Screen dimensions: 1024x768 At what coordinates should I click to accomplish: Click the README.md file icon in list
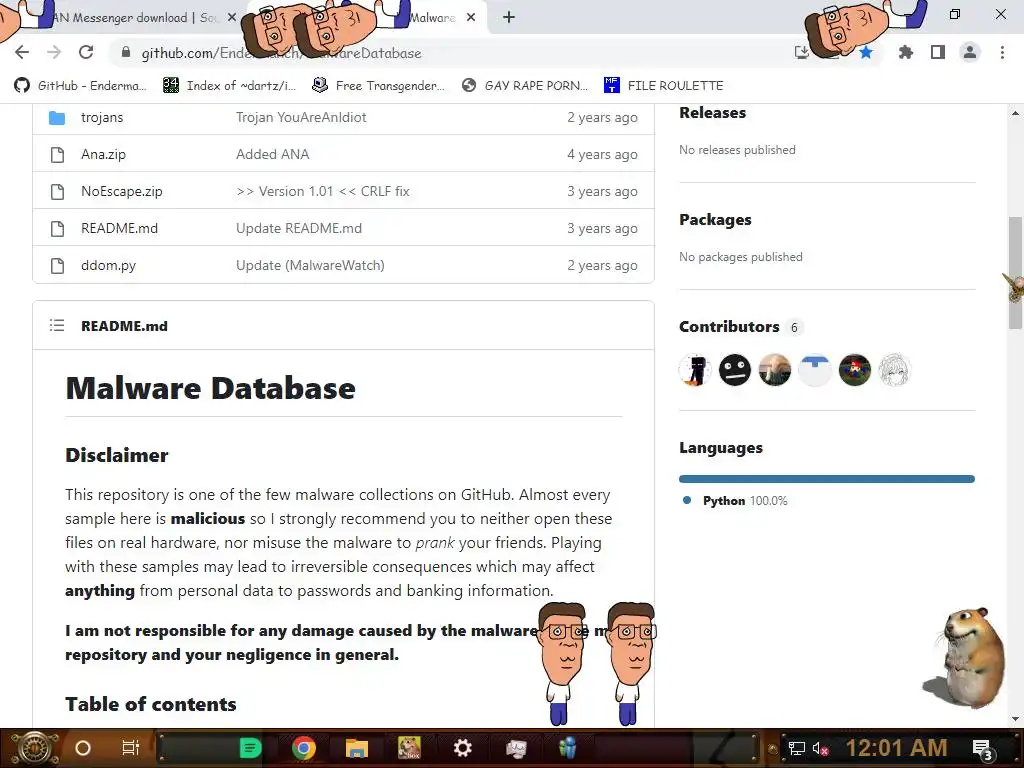point(57,229)
